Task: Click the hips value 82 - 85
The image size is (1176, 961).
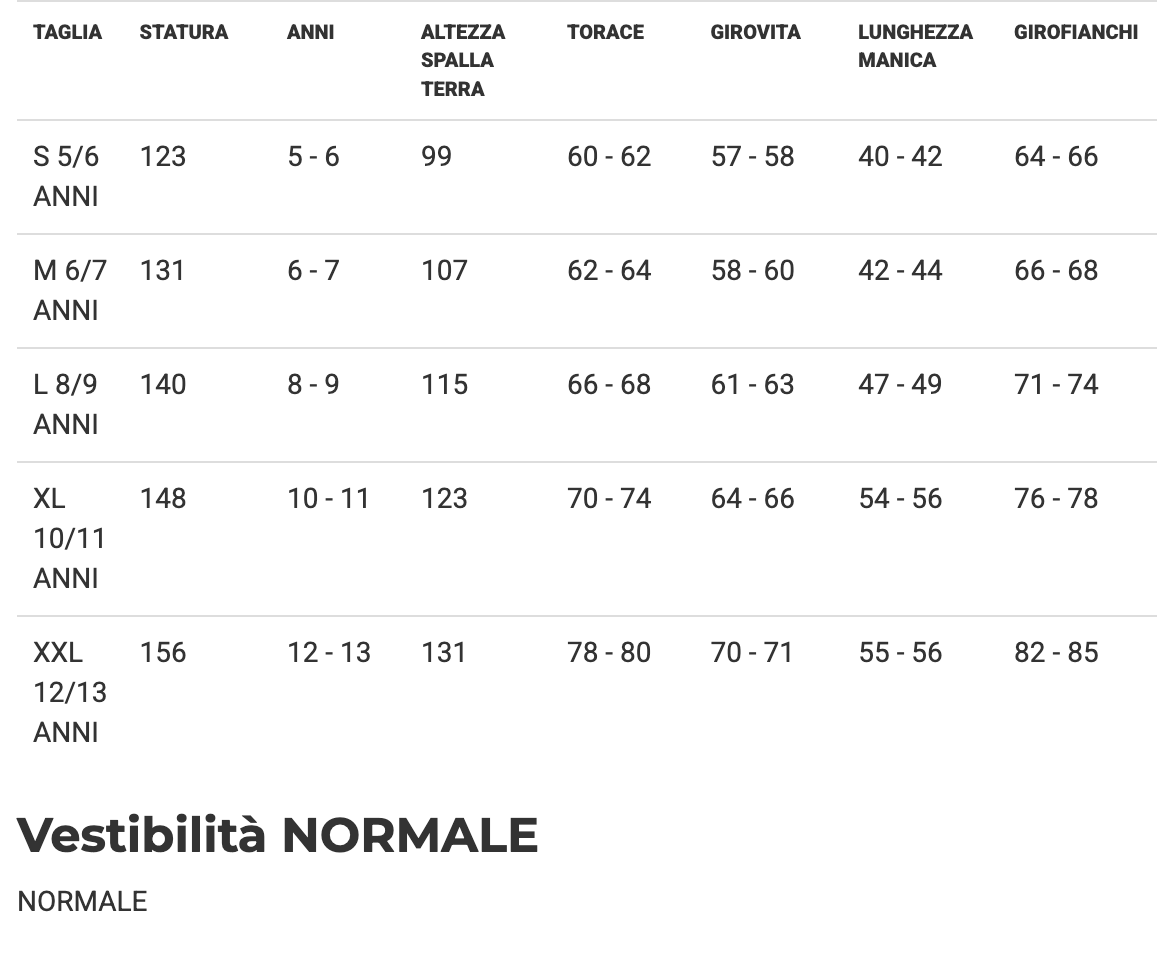Action: [1056, 653]
